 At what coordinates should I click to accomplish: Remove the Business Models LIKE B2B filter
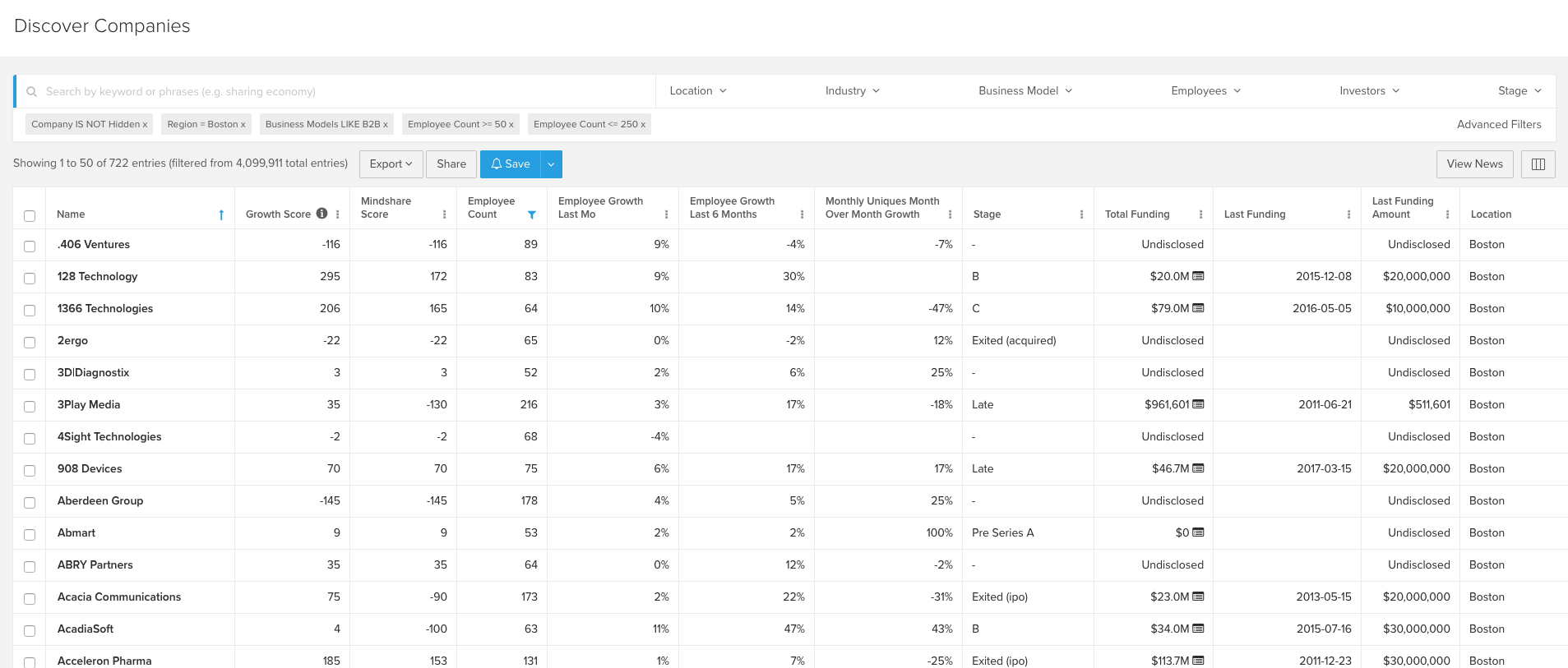point(385,125)
